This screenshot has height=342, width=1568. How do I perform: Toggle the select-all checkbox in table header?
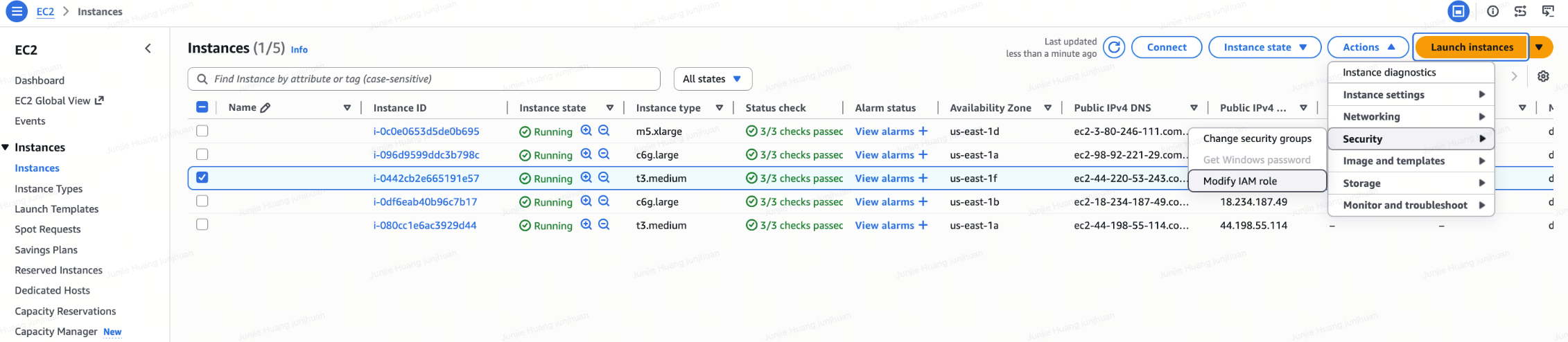pos(202,107)
